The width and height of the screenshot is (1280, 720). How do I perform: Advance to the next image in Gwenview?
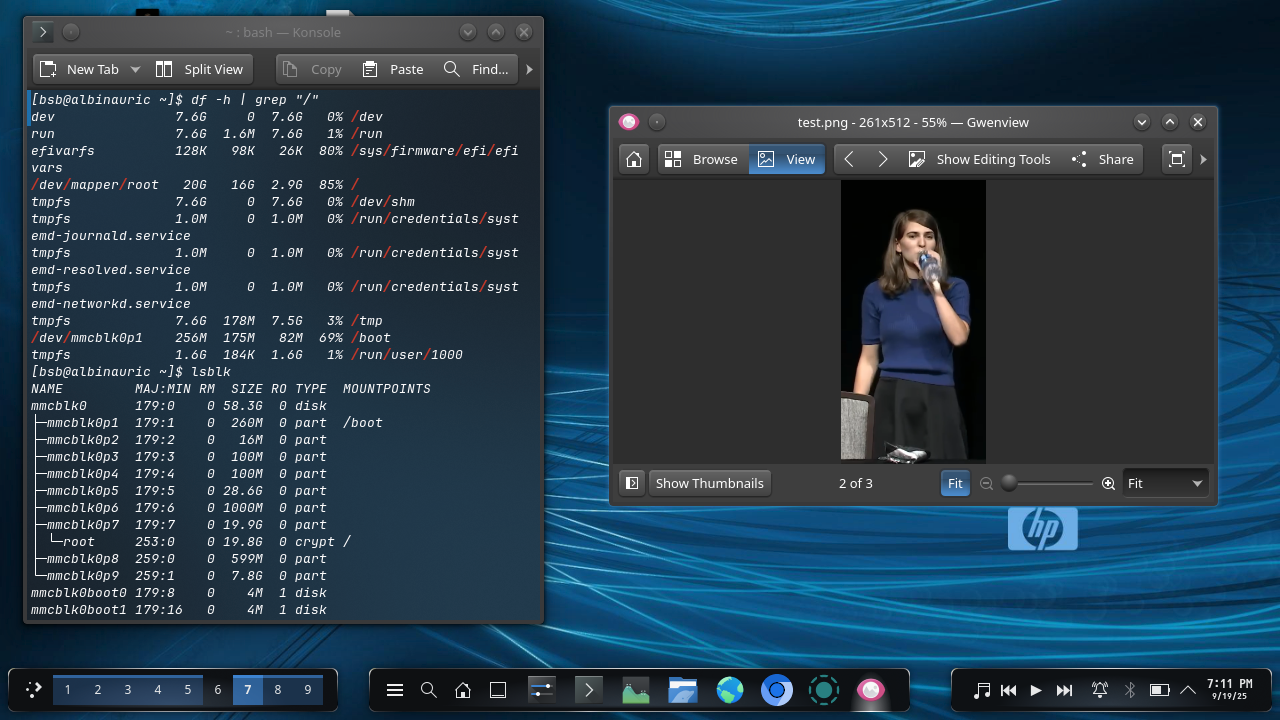(883, 159)
